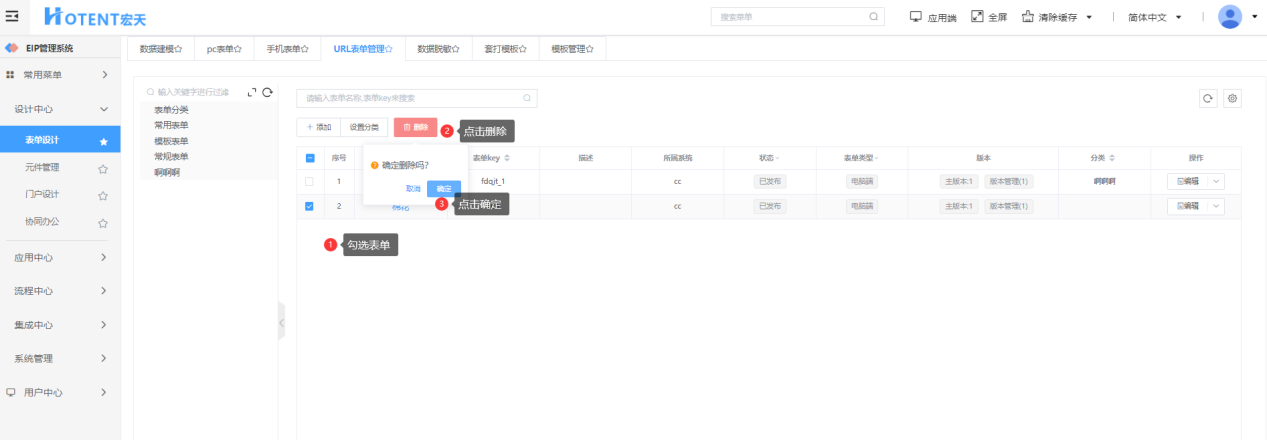The image size is (1267, 440).
Task: Click the user avatar
Action: coord(1230,17)
